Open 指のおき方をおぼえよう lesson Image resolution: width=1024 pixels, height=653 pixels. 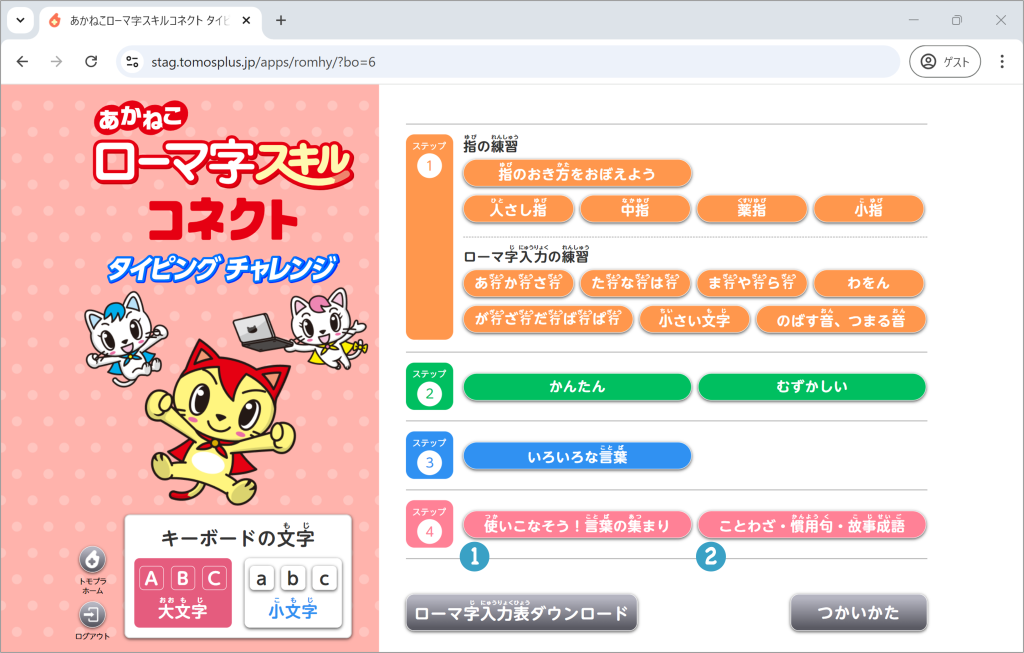pos(577,173)
